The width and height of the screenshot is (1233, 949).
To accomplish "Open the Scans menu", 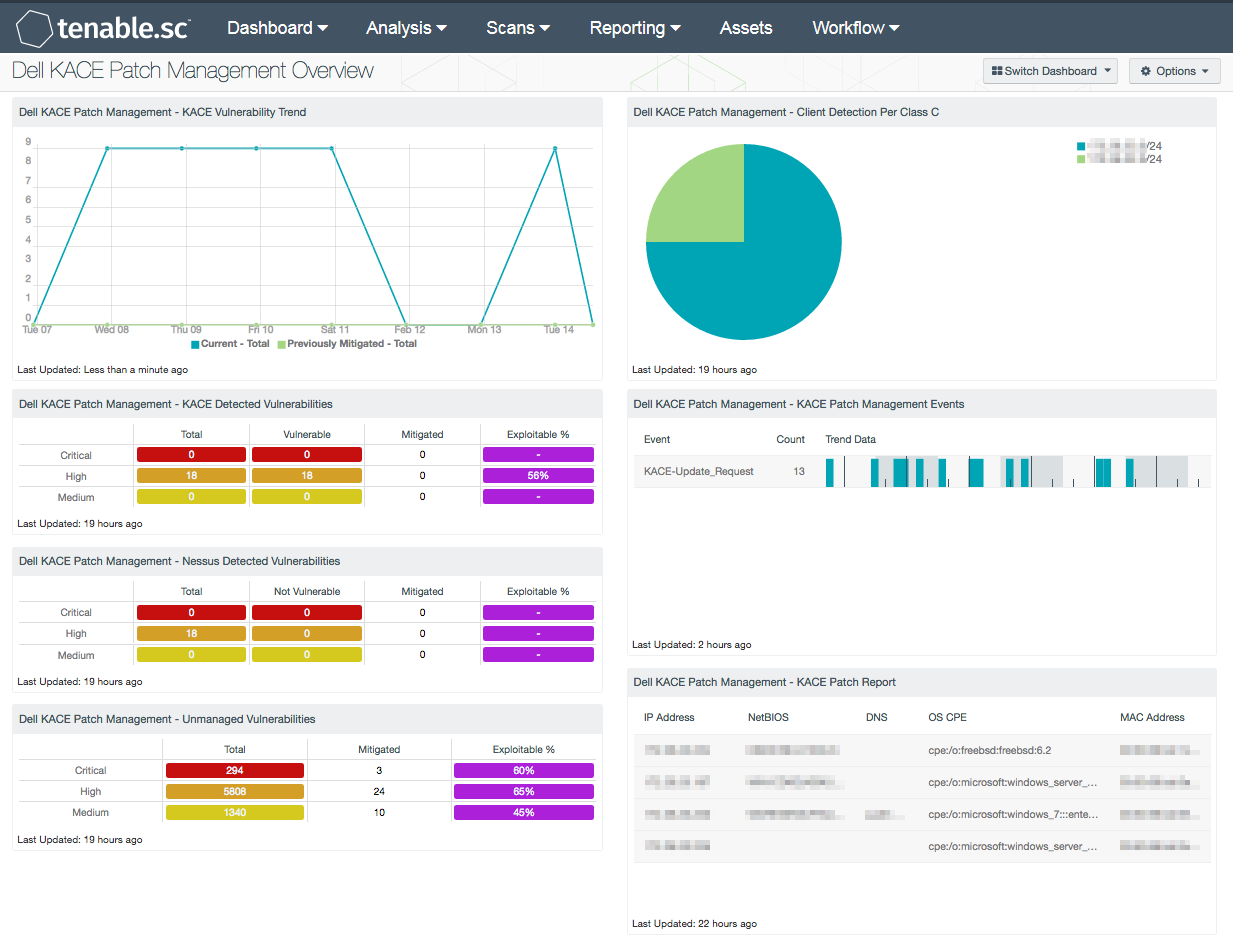I will point(518,28).
